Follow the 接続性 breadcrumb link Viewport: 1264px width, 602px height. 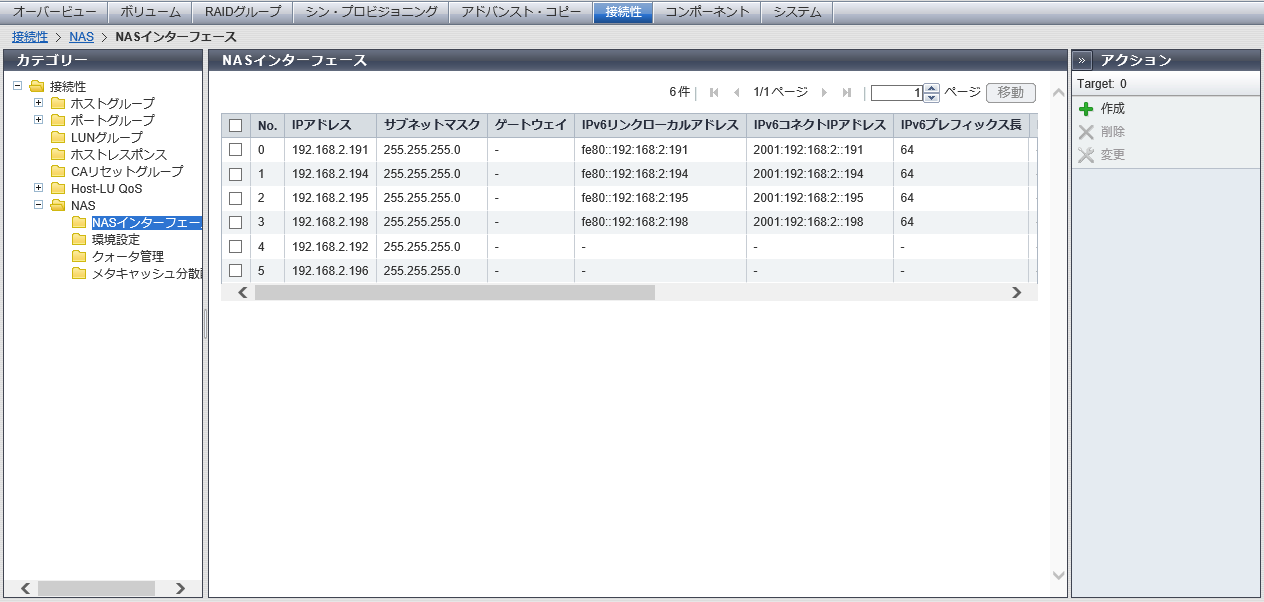coord(29,37)
